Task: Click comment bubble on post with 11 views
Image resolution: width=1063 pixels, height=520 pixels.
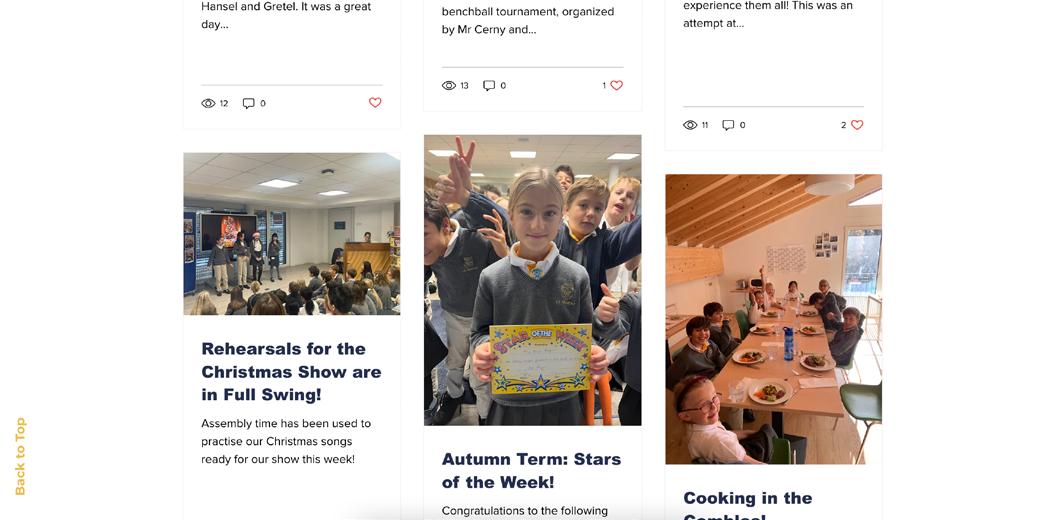Action: (728, 125)
